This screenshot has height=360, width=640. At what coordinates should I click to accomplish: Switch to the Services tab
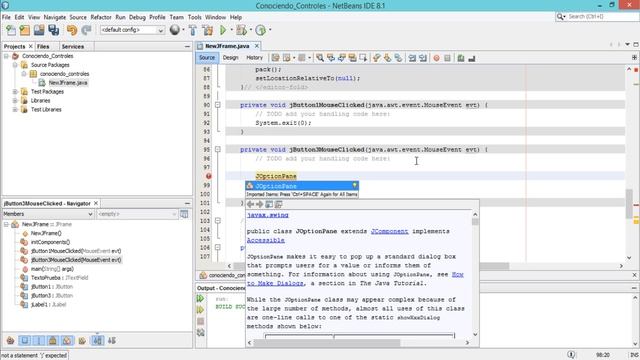[x=73, y=47]
